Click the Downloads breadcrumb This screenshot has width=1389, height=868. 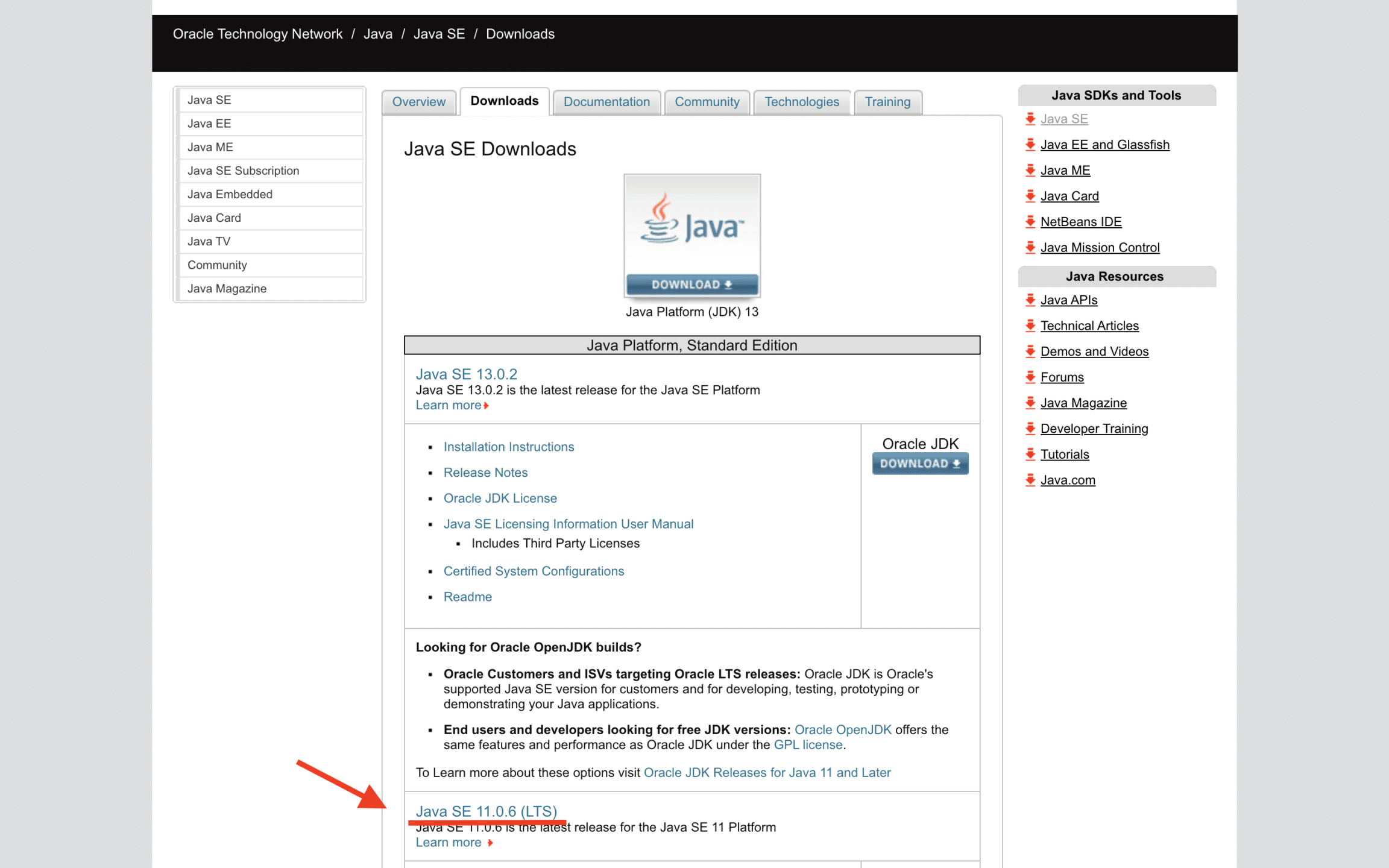coord(520,34)
